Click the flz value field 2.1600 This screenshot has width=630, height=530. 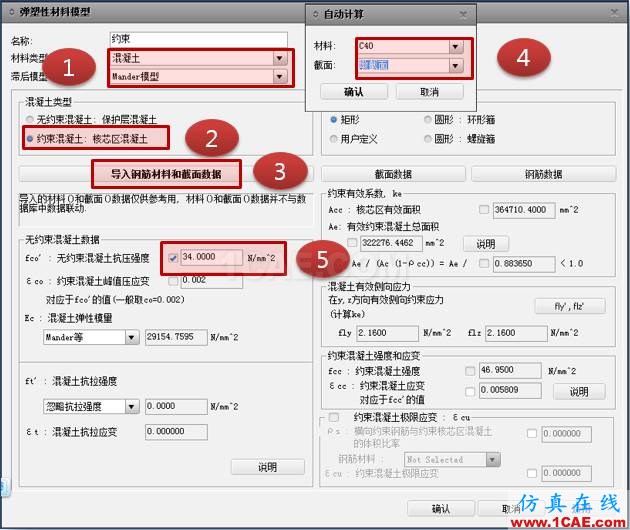pos(516,333)
